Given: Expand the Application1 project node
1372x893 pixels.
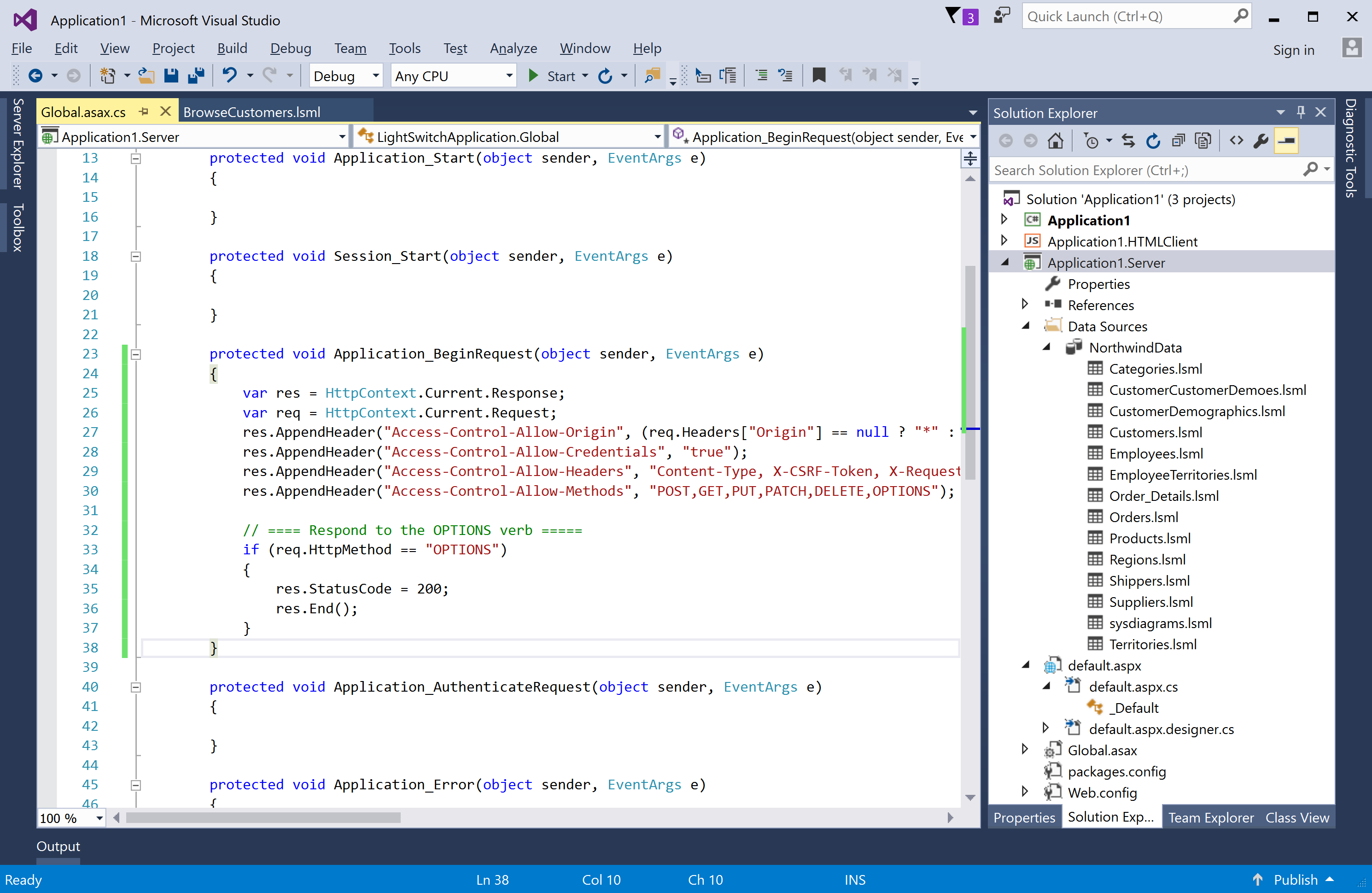Looking at the screenshot, I should click(x=1004, y=219).
